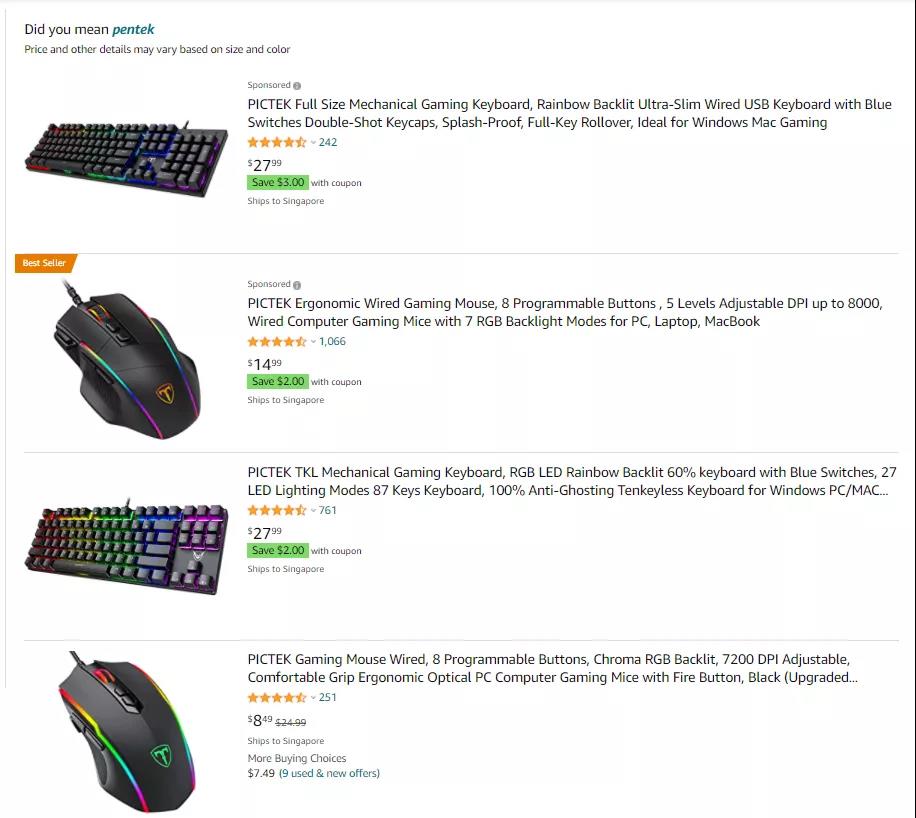Open the 251 ratings count link
This screenshot has height=818, width=916.
(x=328, y=698)
